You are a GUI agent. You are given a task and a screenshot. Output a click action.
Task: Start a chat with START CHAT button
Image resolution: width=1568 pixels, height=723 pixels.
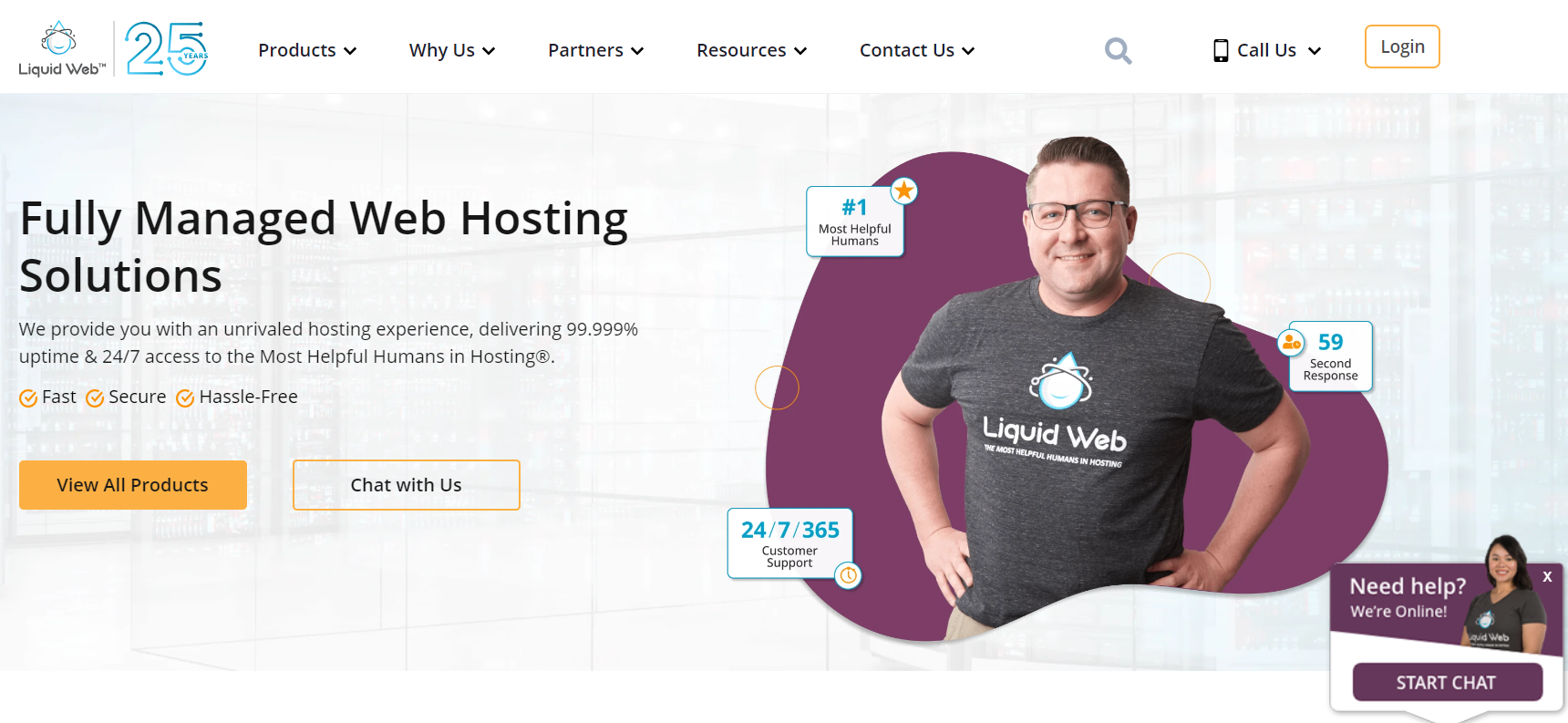(x=1448, y=682)
